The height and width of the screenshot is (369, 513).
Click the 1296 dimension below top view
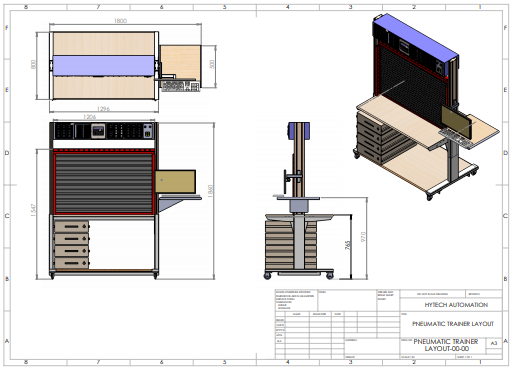[x=103, y=109]
